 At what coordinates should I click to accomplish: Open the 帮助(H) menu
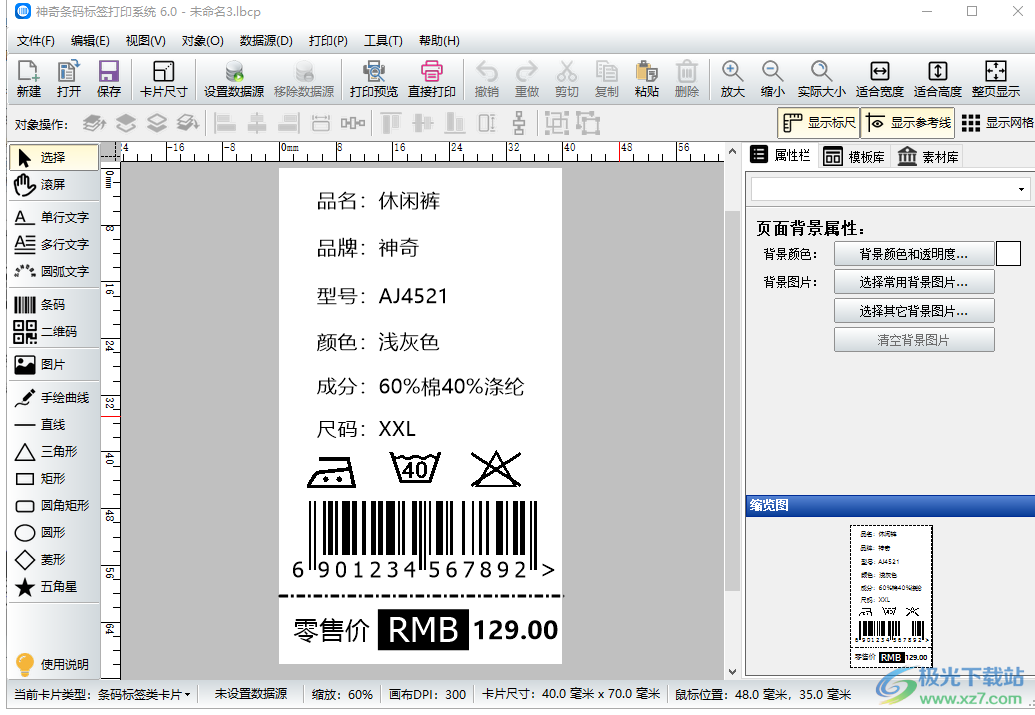439,41
